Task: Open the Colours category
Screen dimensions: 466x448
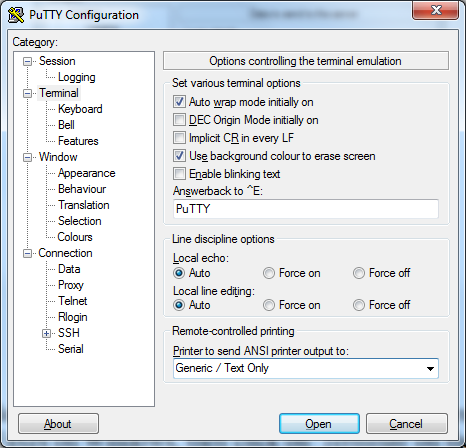Action: (x=75, y=237)
